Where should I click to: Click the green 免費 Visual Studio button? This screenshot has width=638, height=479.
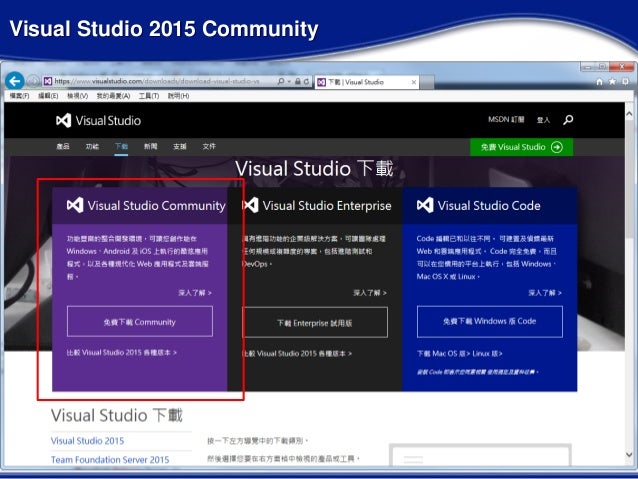pyautogui.click(x=521, y=147)
